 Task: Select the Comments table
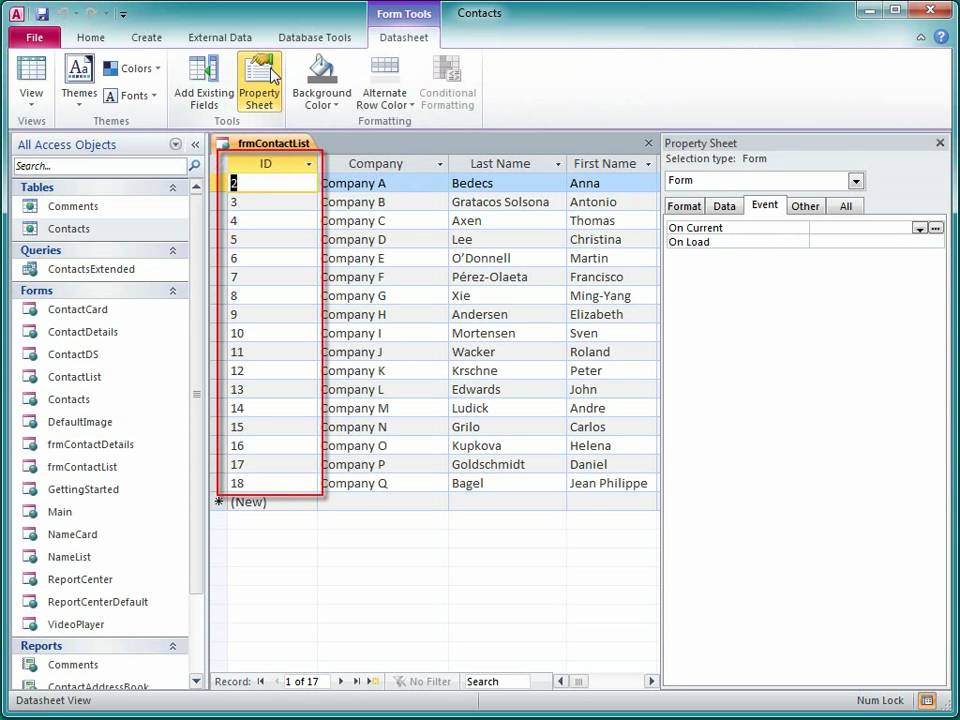point(100,206)
